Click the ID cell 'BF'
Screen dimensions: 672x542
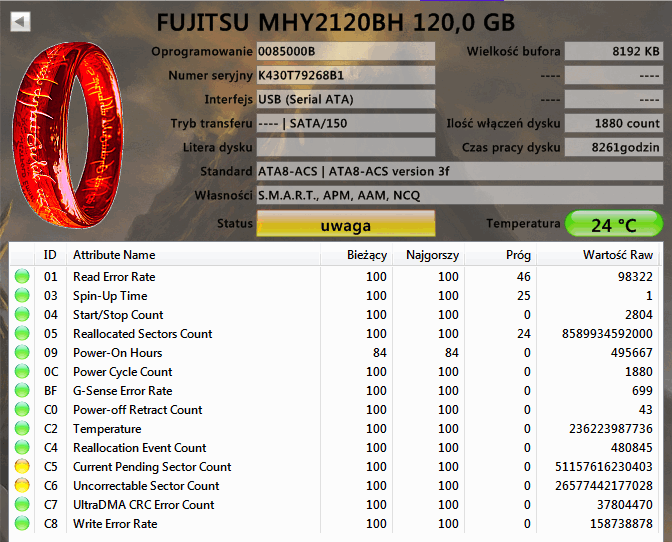[51, 391]
